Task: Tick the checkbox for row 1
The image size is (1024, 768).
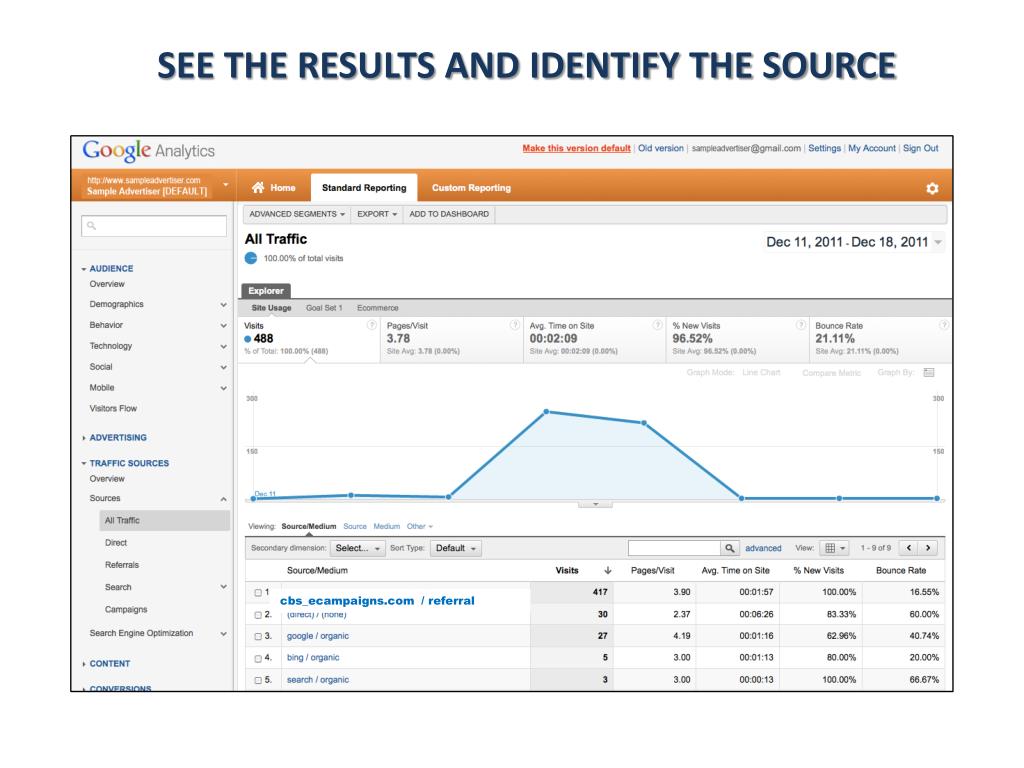Action: click(258, 593)
